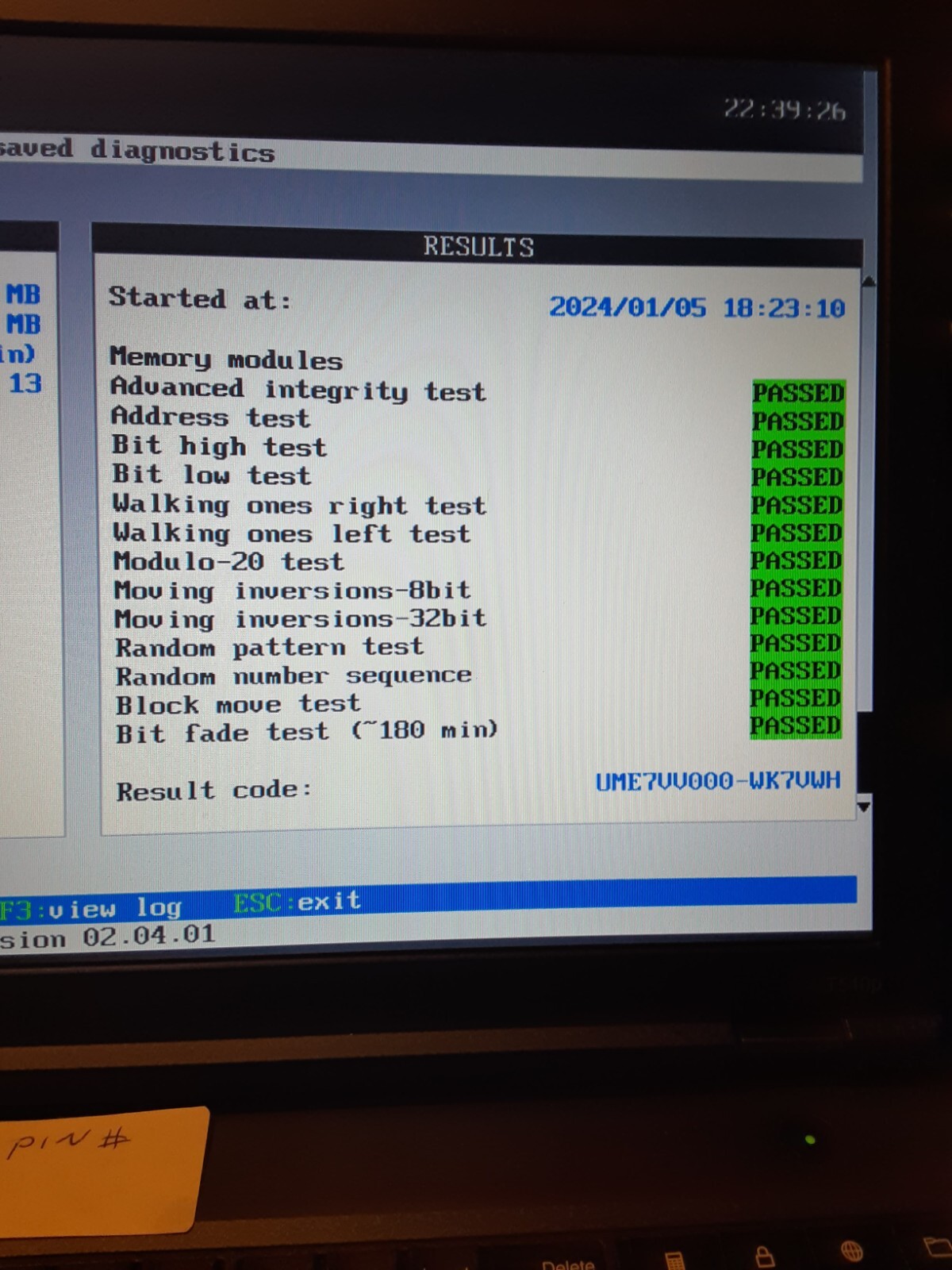This screenshot has height=1270, width=952.
Task: Click the results scrollbar down arrow
Action: (864, 806)
